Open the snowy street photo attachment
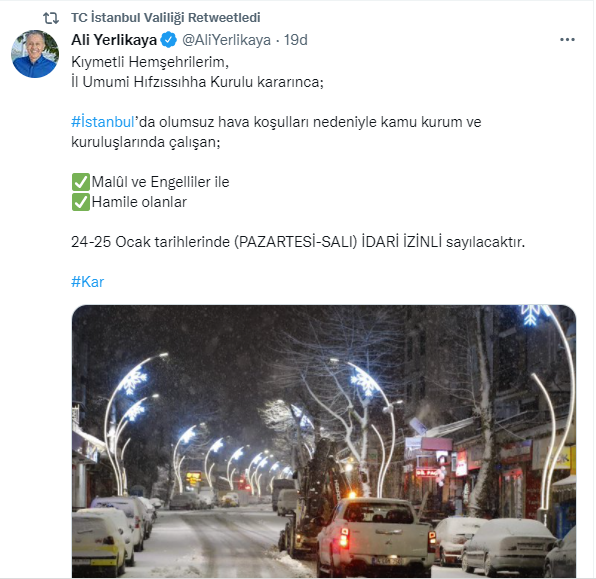 tap(324, 441)
